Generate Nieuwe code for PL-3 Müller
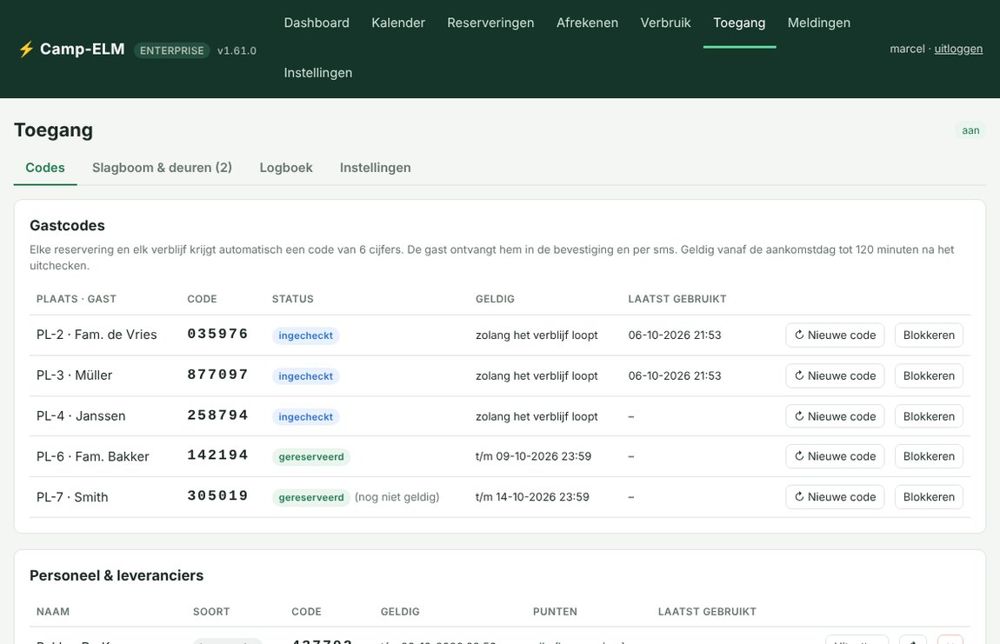 (x=834, y=376)
